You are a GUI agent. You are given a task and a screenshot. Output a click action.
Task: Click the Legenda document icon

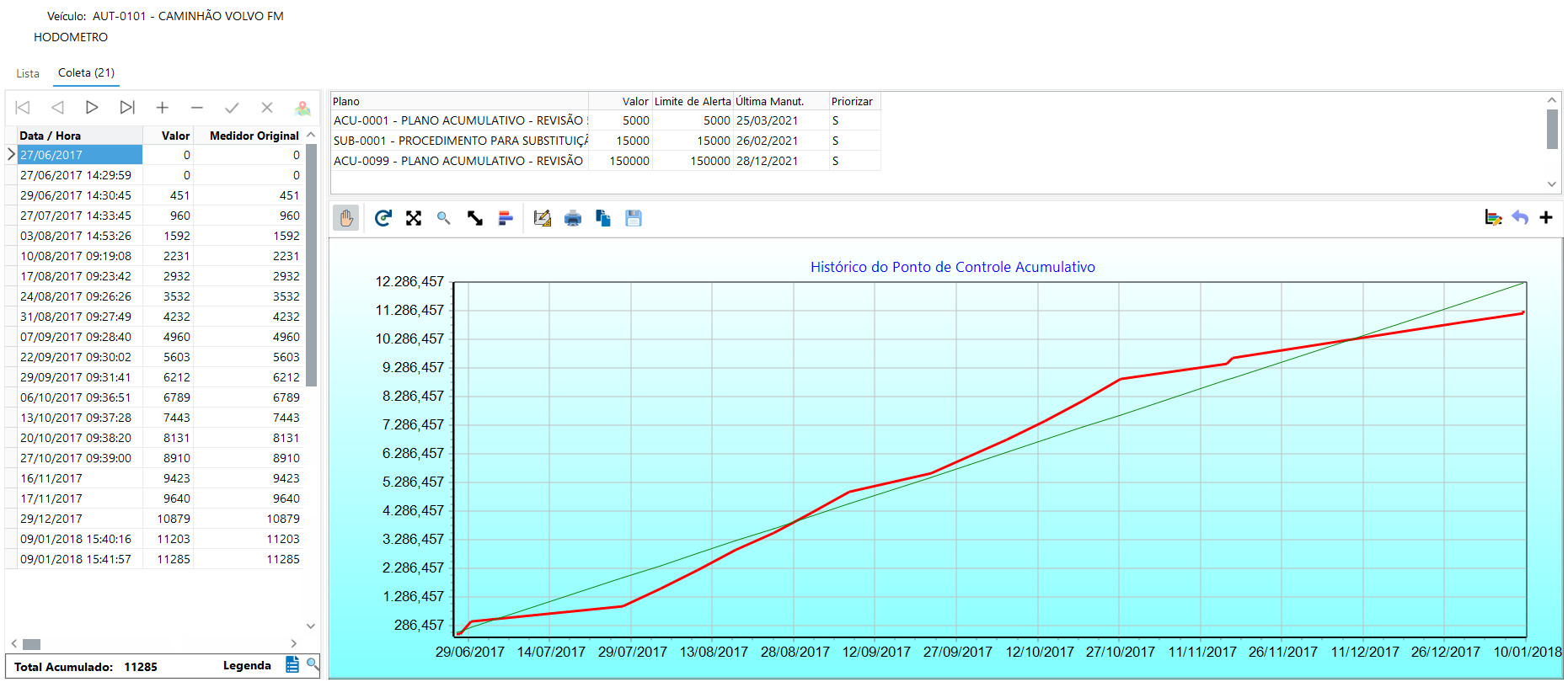coord(292,665)
